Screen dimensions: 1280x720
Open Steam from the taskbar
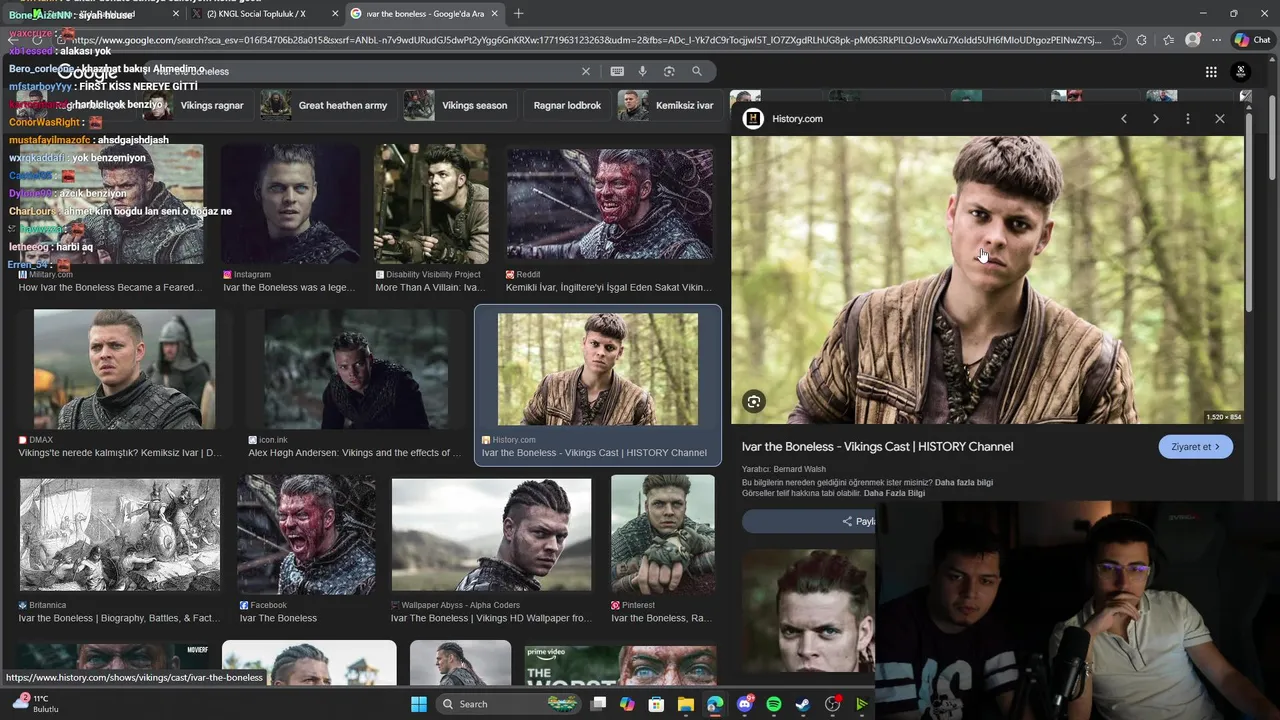pyautogui.click(x=803, y=704)
